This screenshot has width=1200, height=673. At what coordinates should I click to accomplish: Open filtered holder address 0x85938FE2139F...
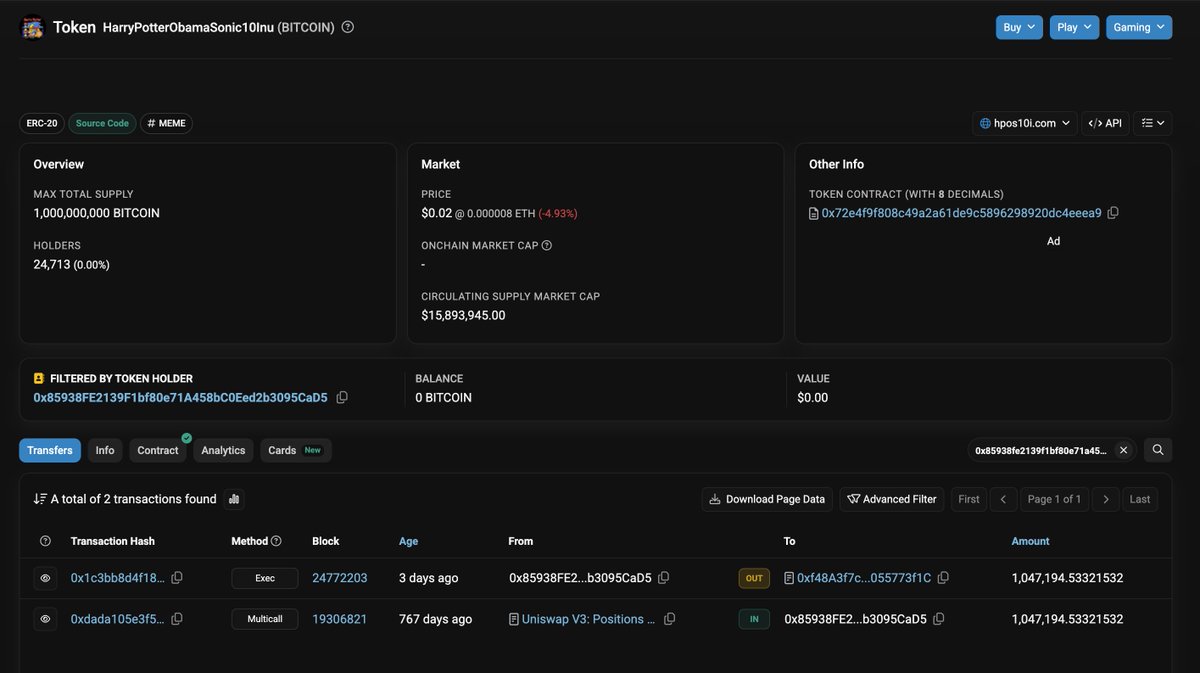coord(180,397)
